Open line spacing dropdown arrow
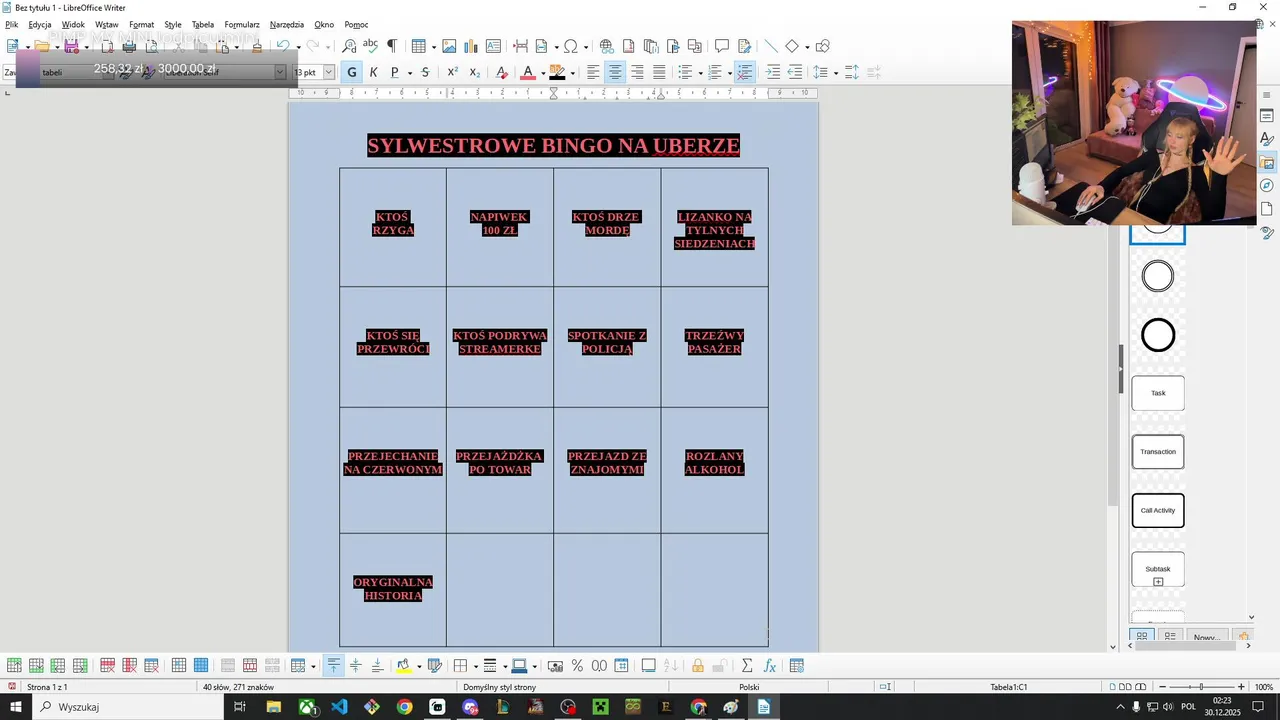1280x720 pixels. coord(835,73)
